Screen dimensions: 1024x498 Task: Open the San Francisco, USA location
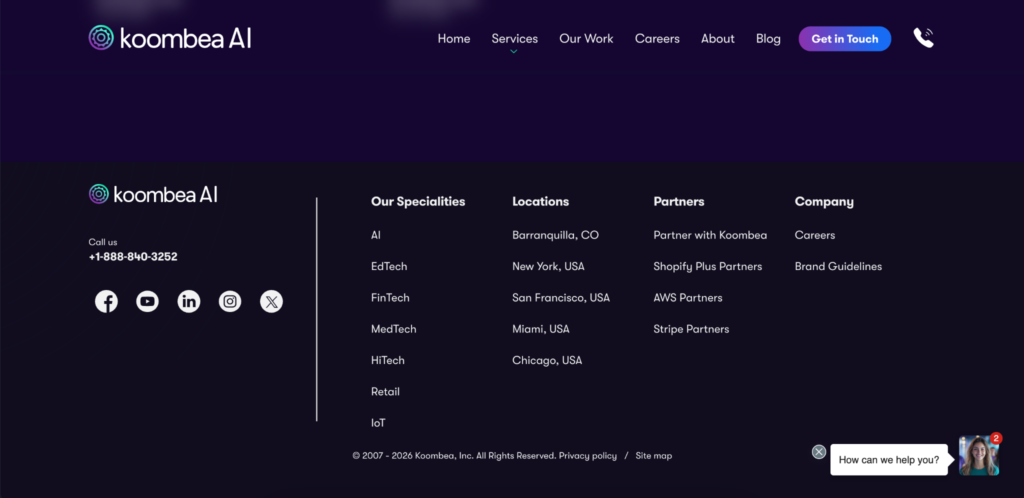560,298
